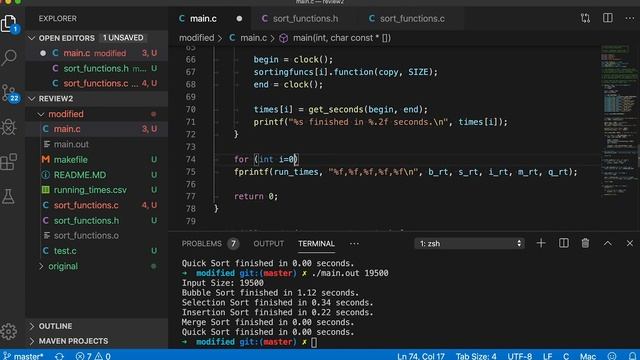Open feedback smiley in status bar
This screenshot has height=360, width=640.
click(612, 356)
